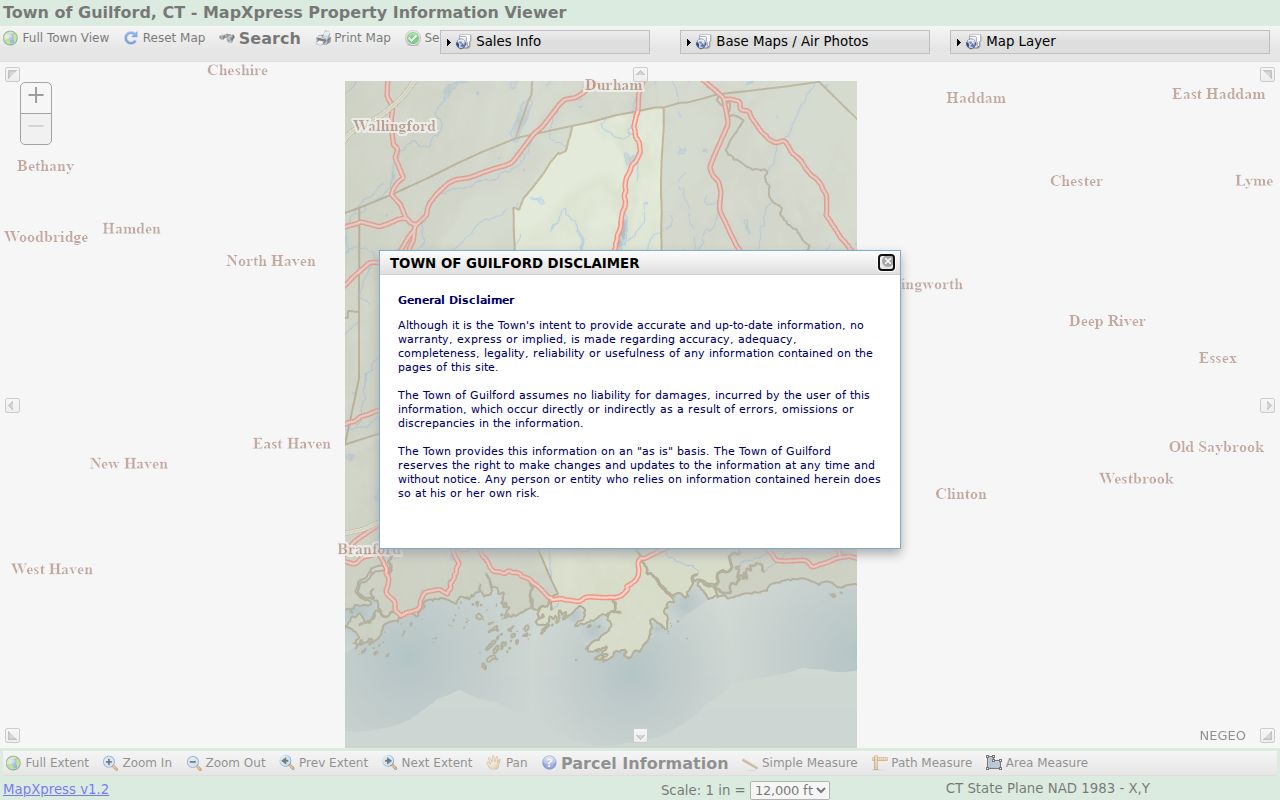This screenshot has width=1280, height=800.
Task: Expand the Base Maps / Air Photos panel
Action: tap(805, 41)
